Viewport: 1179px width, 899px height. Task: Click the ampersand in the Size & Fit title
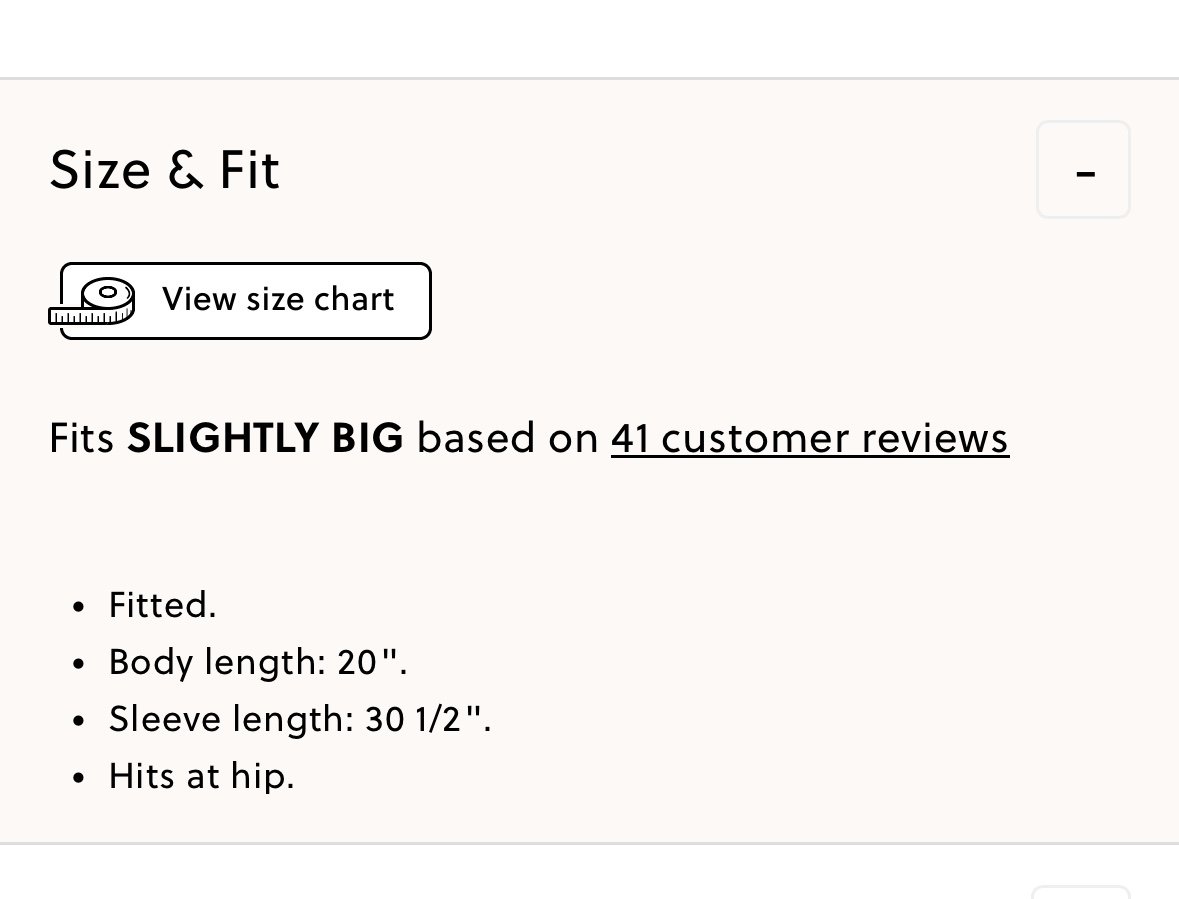point(185,170)
